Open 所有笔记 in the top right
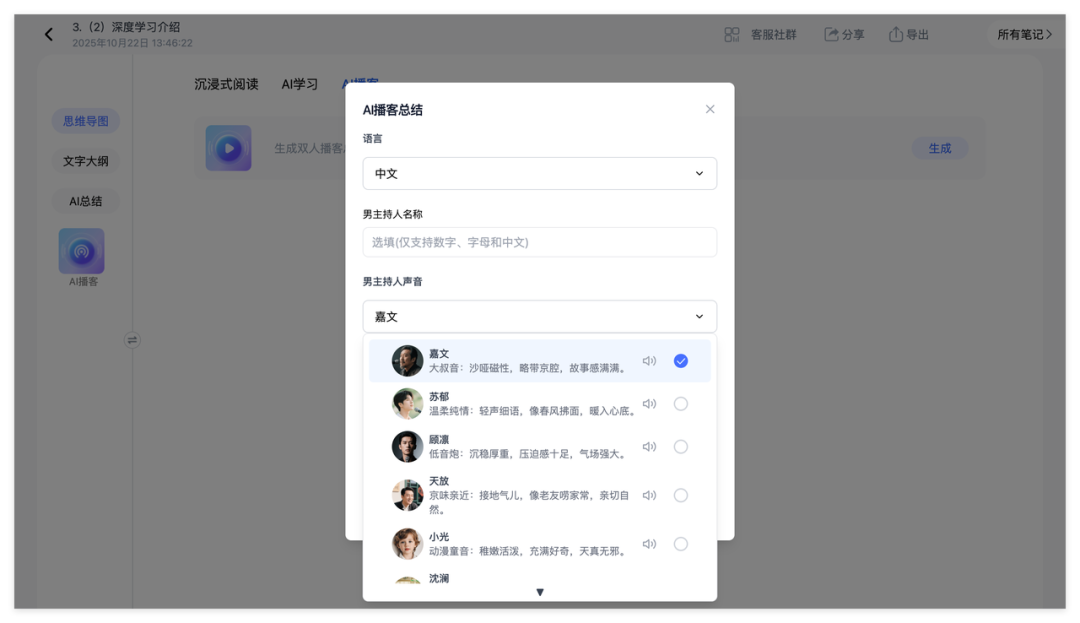1080x623 pixels. (x=1023, y=33)
